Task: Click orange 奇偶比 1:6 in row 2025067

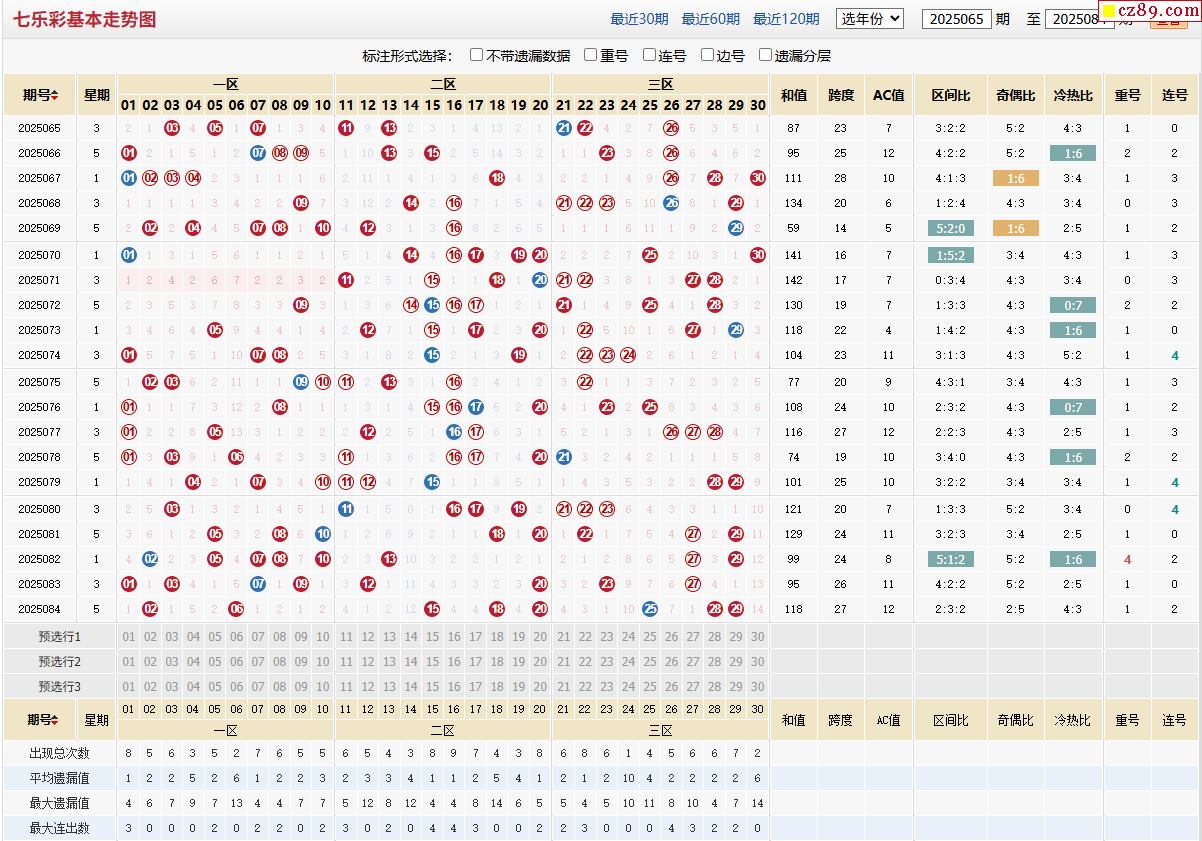Action: pos(1016,178)
